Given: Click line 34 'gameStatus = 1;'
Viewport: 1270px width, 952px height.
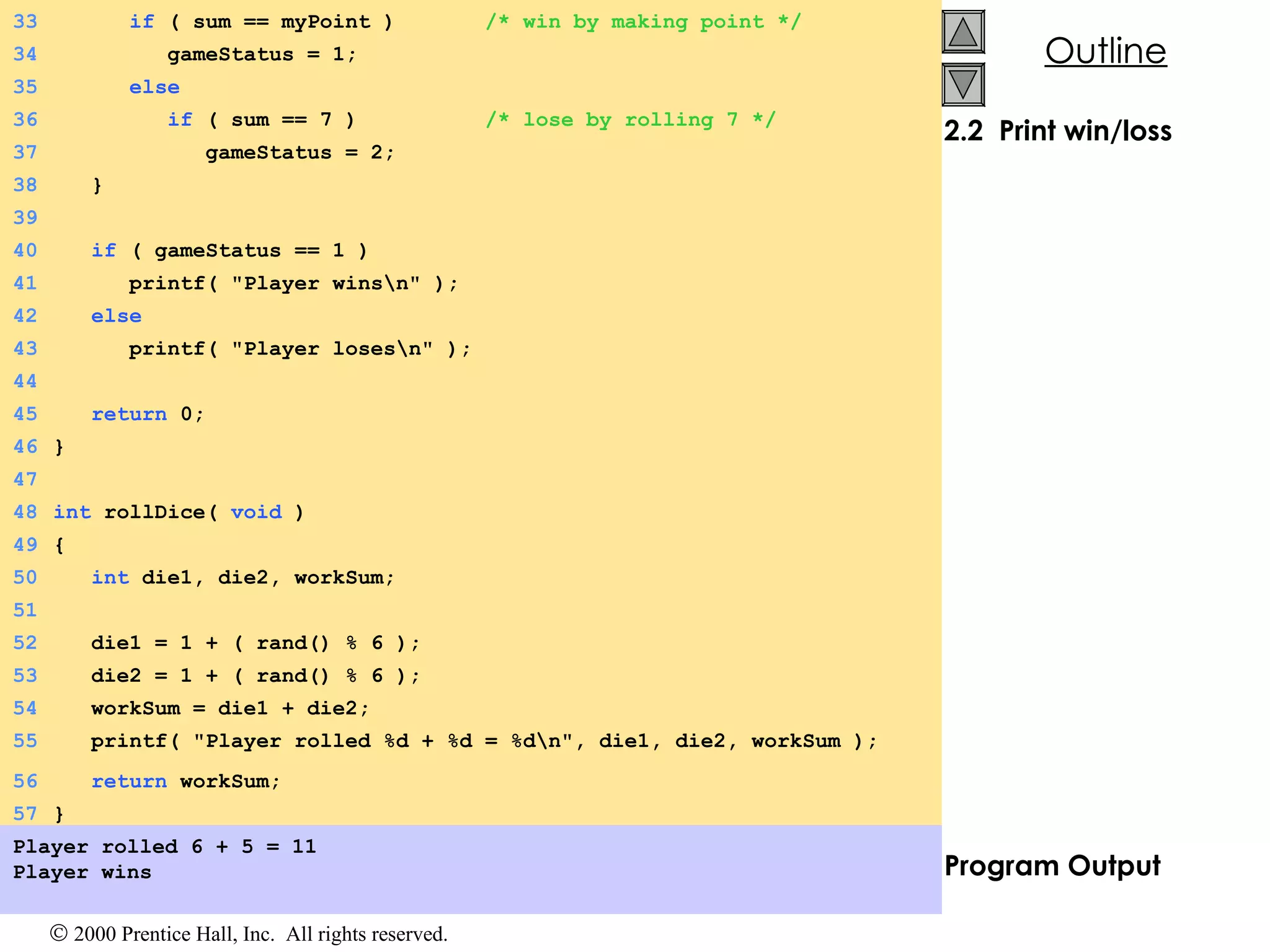Looking at the screenshot, I should tap(262, 55).
